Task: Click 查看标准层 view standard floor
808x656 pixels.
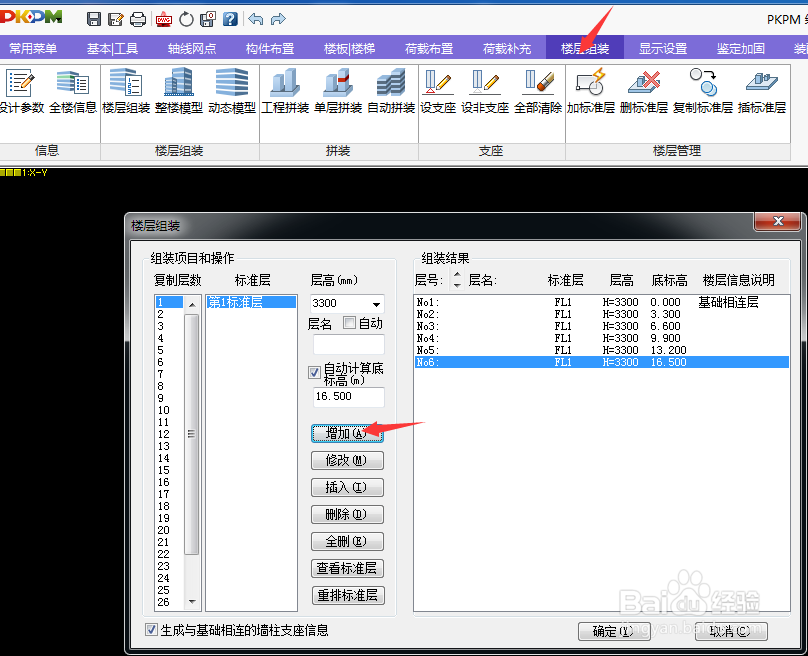Action: (x=347, y=568)
